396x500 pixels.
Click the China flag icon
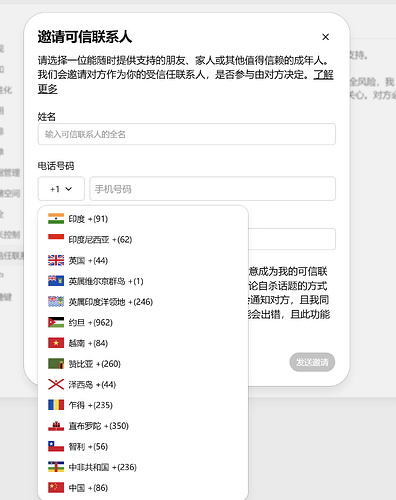point(56,488)
